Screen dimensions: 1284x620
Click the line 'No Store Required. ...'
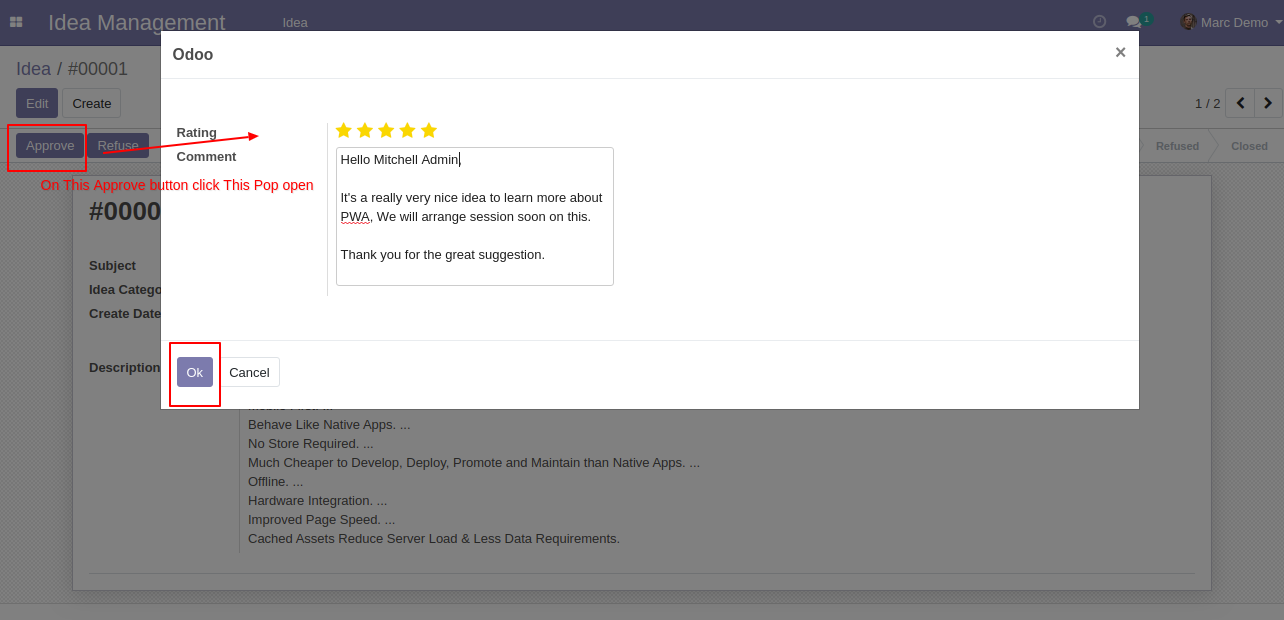click(x=311, y=444)
